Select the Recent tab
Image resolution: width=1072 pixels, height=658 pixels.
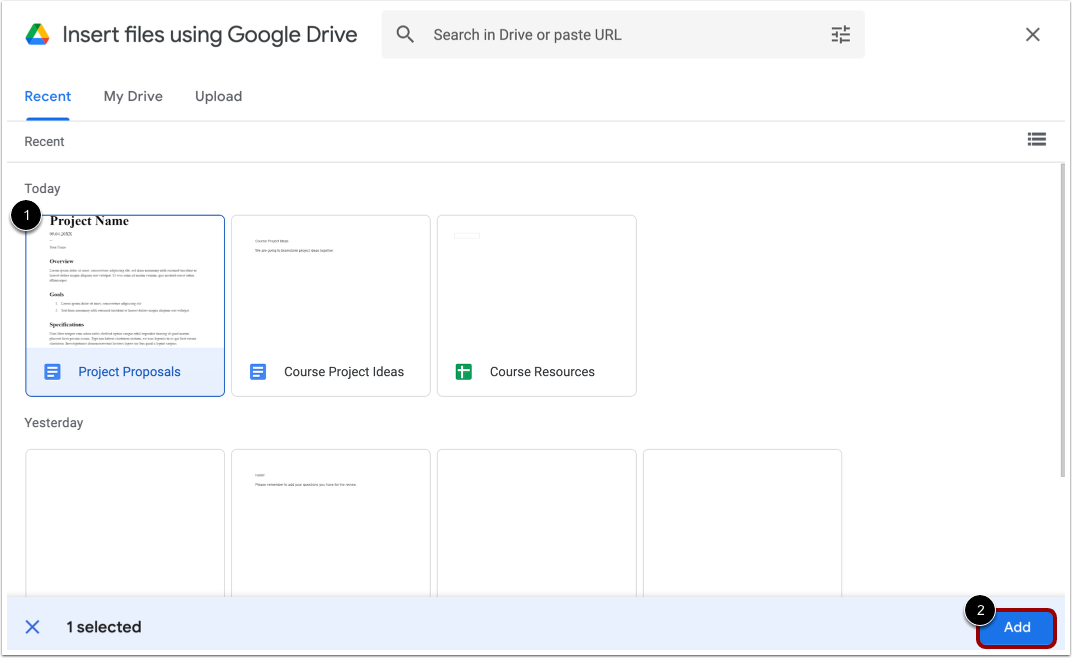[47, 96]
